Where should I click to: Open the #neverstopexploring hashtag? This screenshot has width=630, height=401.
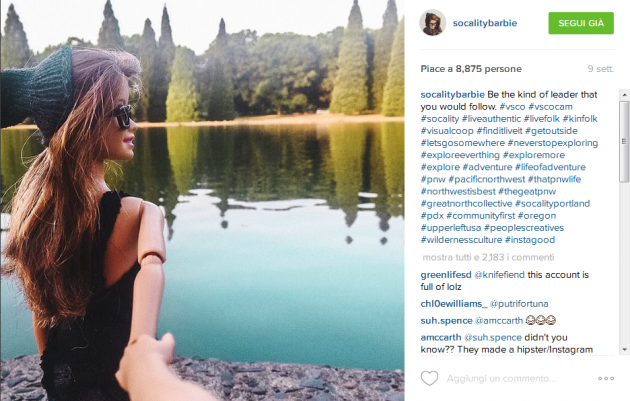tap(552, 143)
